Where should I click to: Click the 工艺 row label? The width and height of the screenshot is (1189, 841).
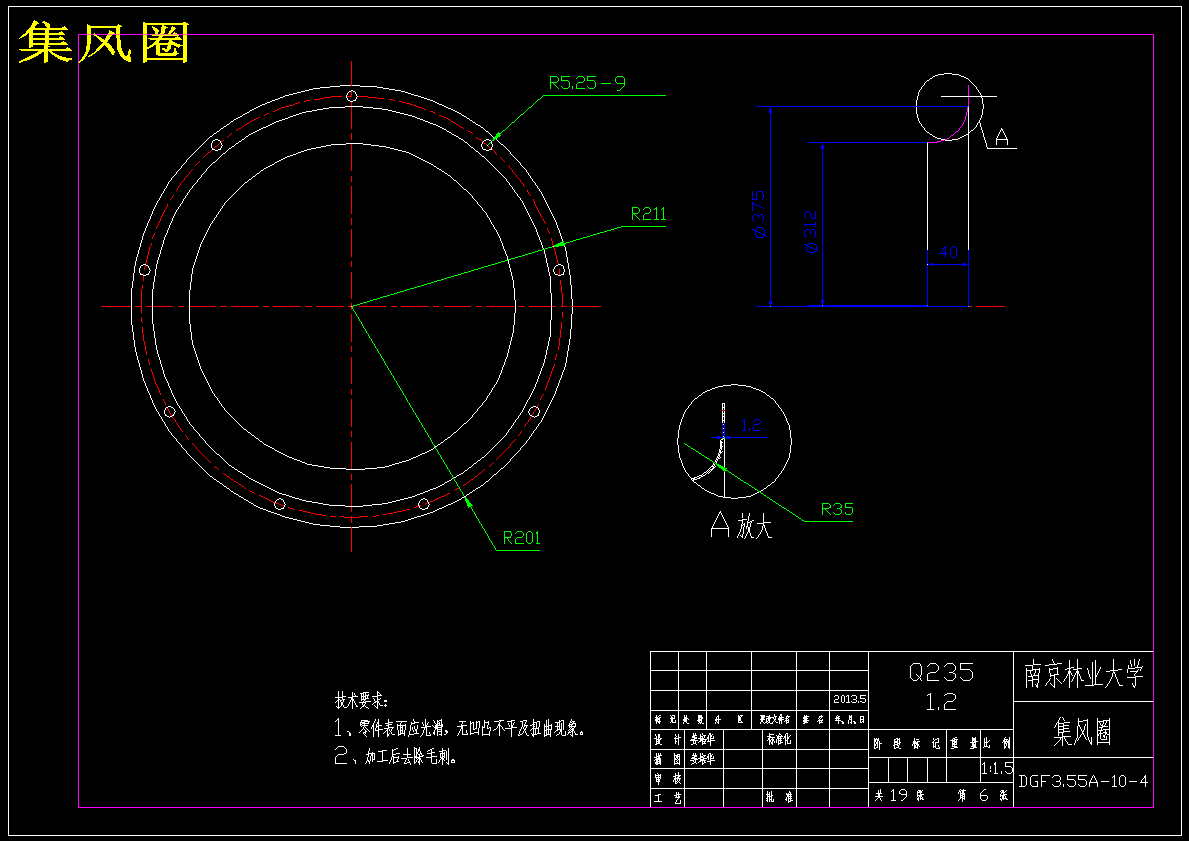click(x=667, y=798)
